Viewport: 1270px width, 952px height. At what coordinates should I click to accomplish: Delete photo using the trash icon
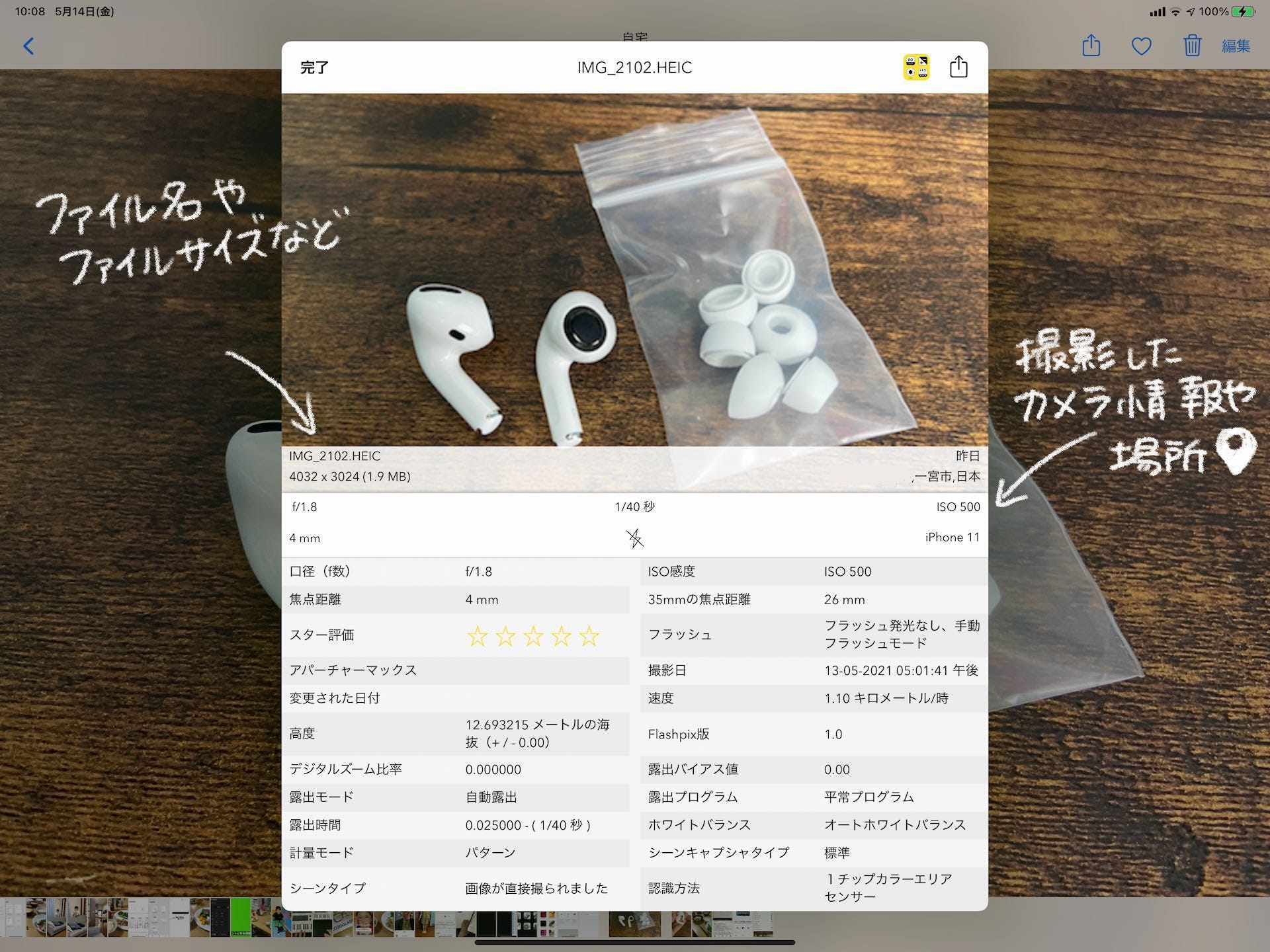[1191, 46]
